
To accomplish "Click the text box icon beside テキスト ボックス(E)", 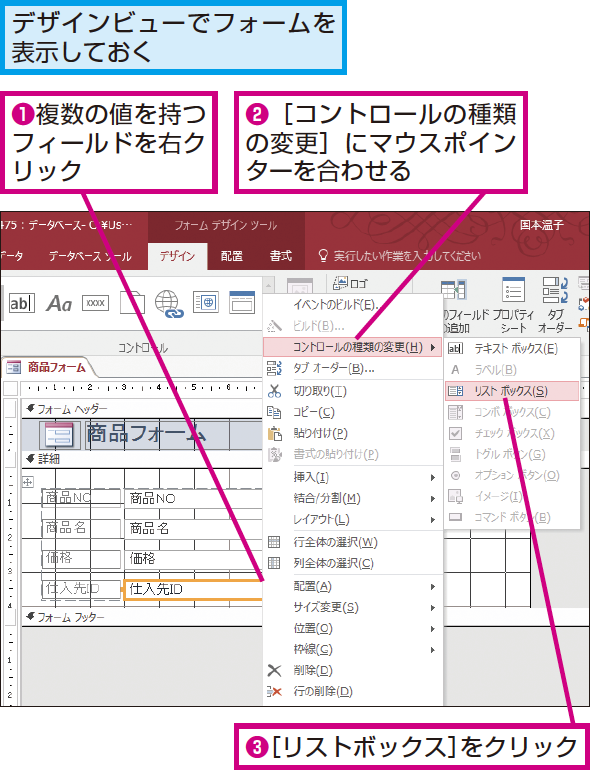I will pos(456,349).
